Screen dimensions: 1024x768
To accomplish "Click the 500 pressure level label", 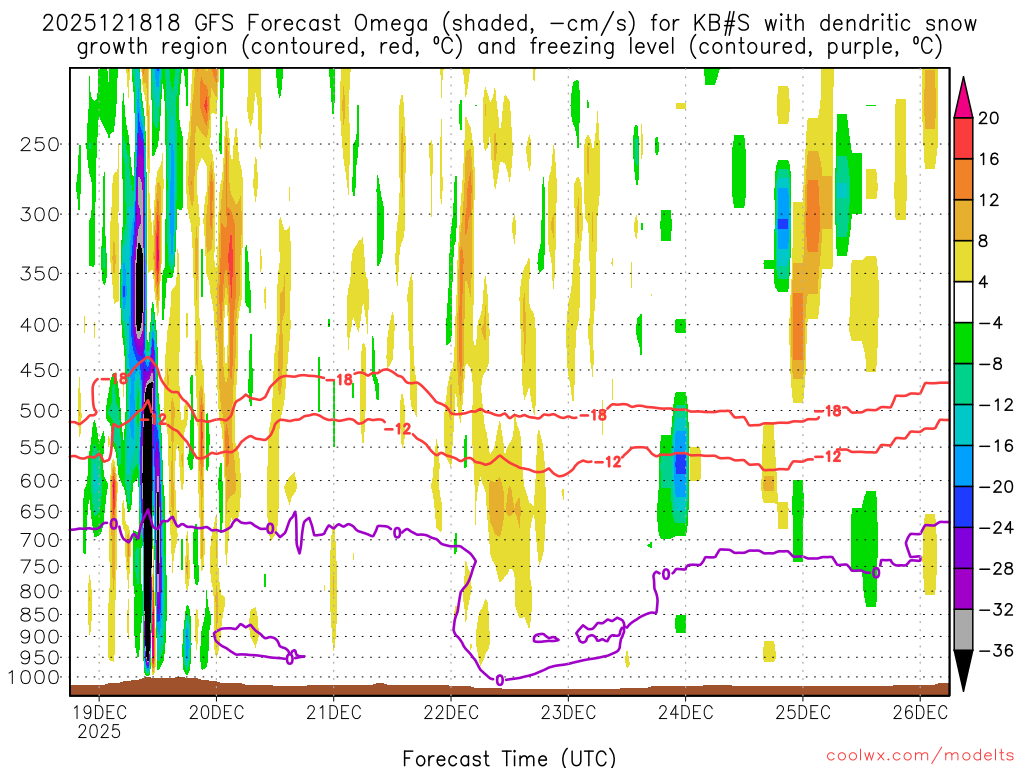I will click(x=40, y=411).
